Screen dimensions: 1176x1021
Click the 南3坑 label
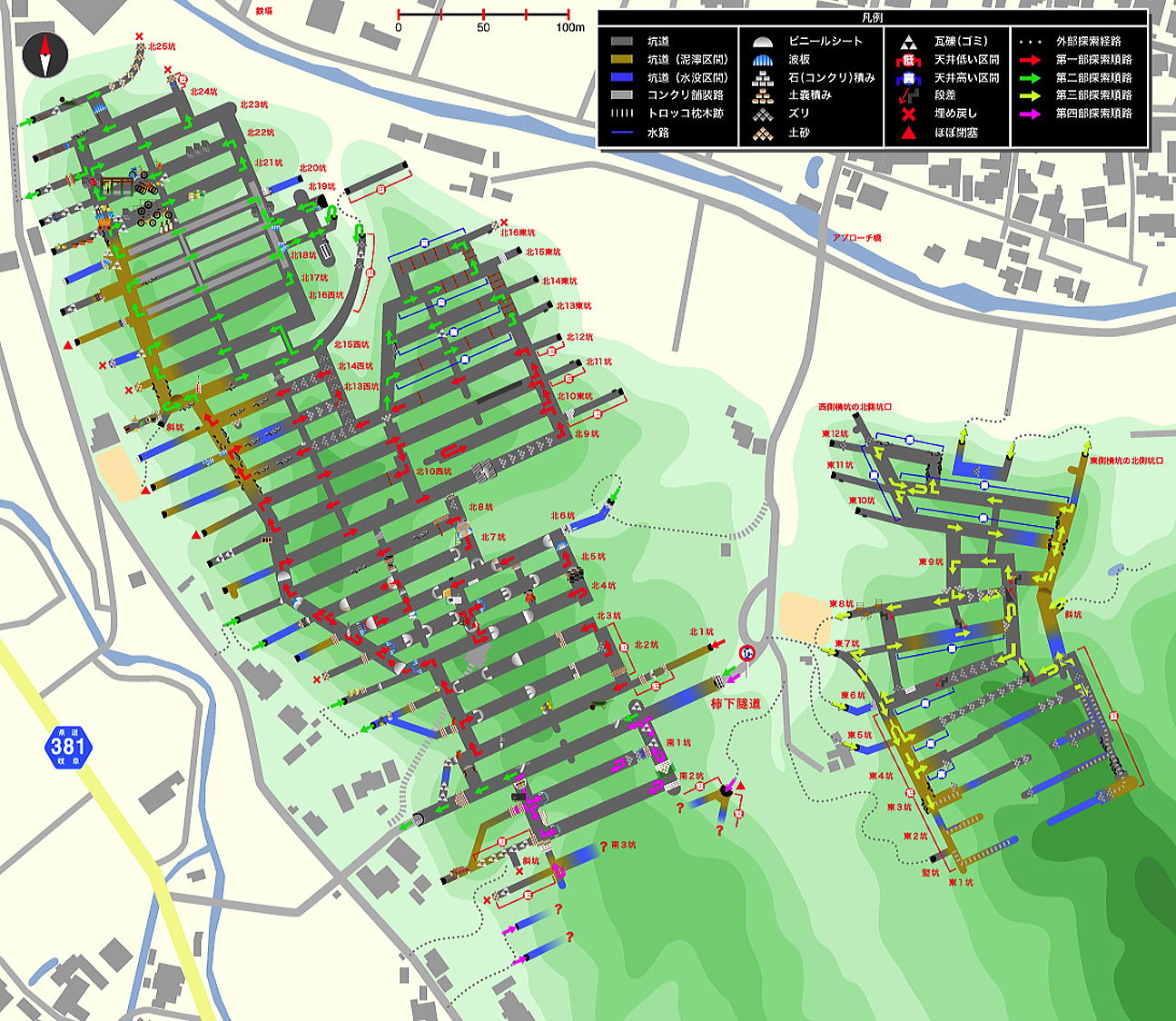(623, 845)
